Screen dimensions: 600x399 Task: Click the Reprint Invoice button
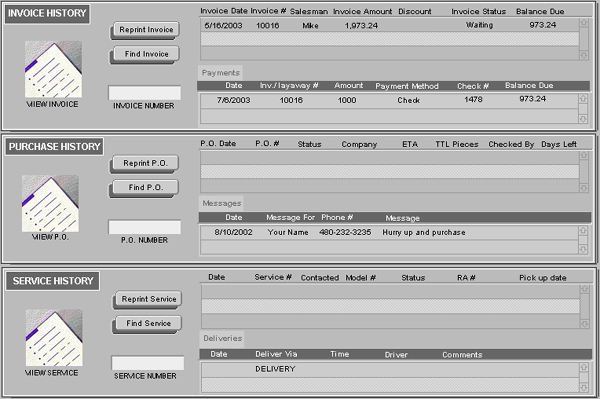coord(146,29)
